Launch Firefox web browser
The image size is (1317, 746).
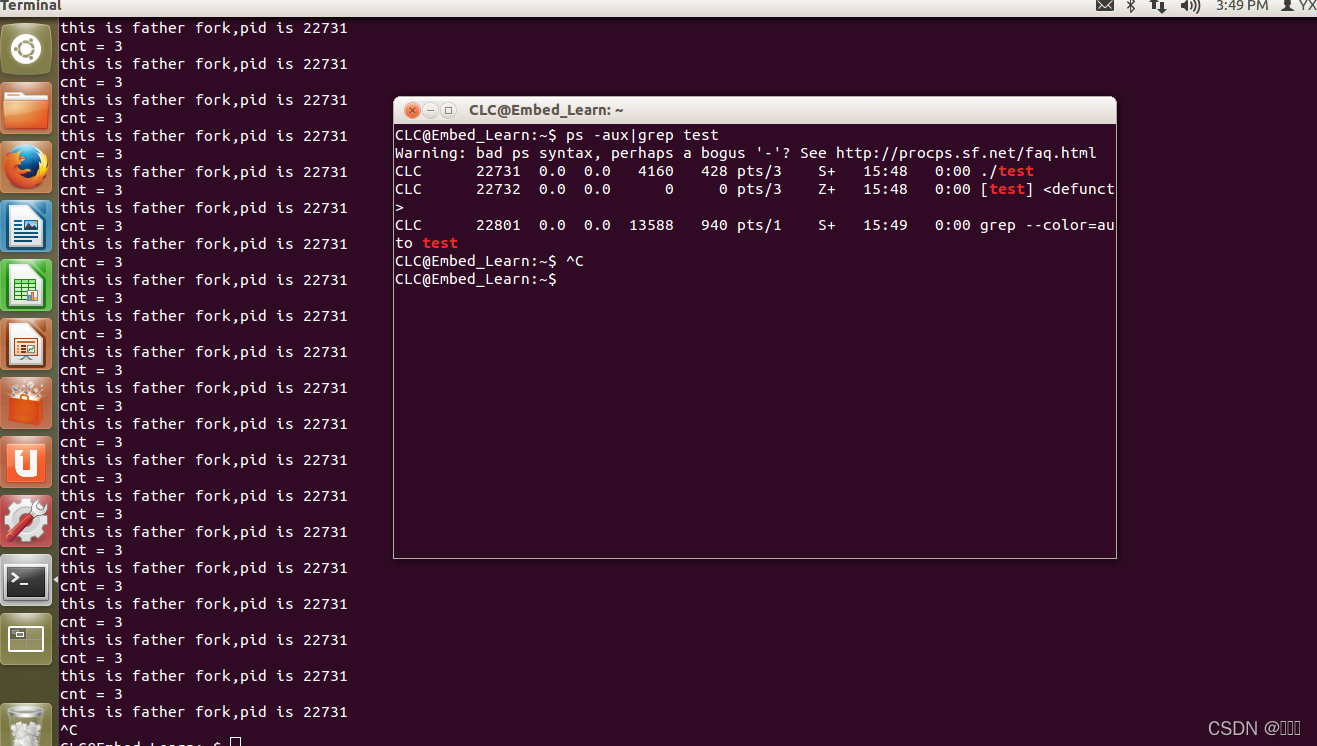(x=26, y=166)
